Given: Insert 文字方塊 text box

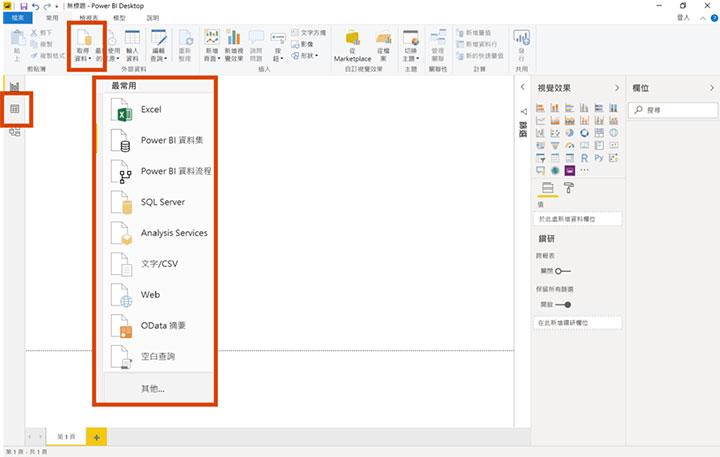Looking at the screenshot, I should point(309,33).
